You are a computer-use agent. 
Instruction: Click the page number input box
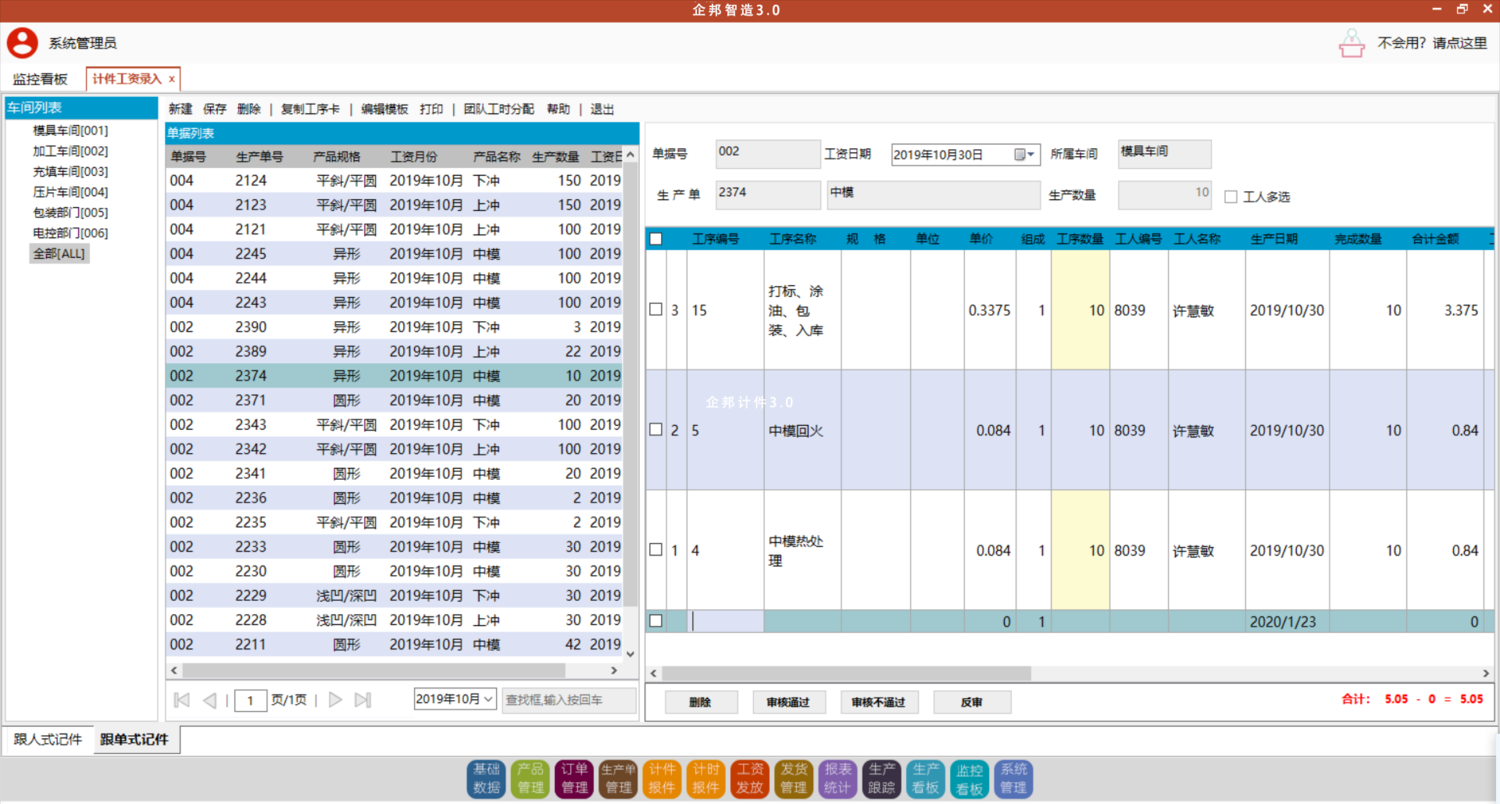pyautogui.click(x=250, y=700)
